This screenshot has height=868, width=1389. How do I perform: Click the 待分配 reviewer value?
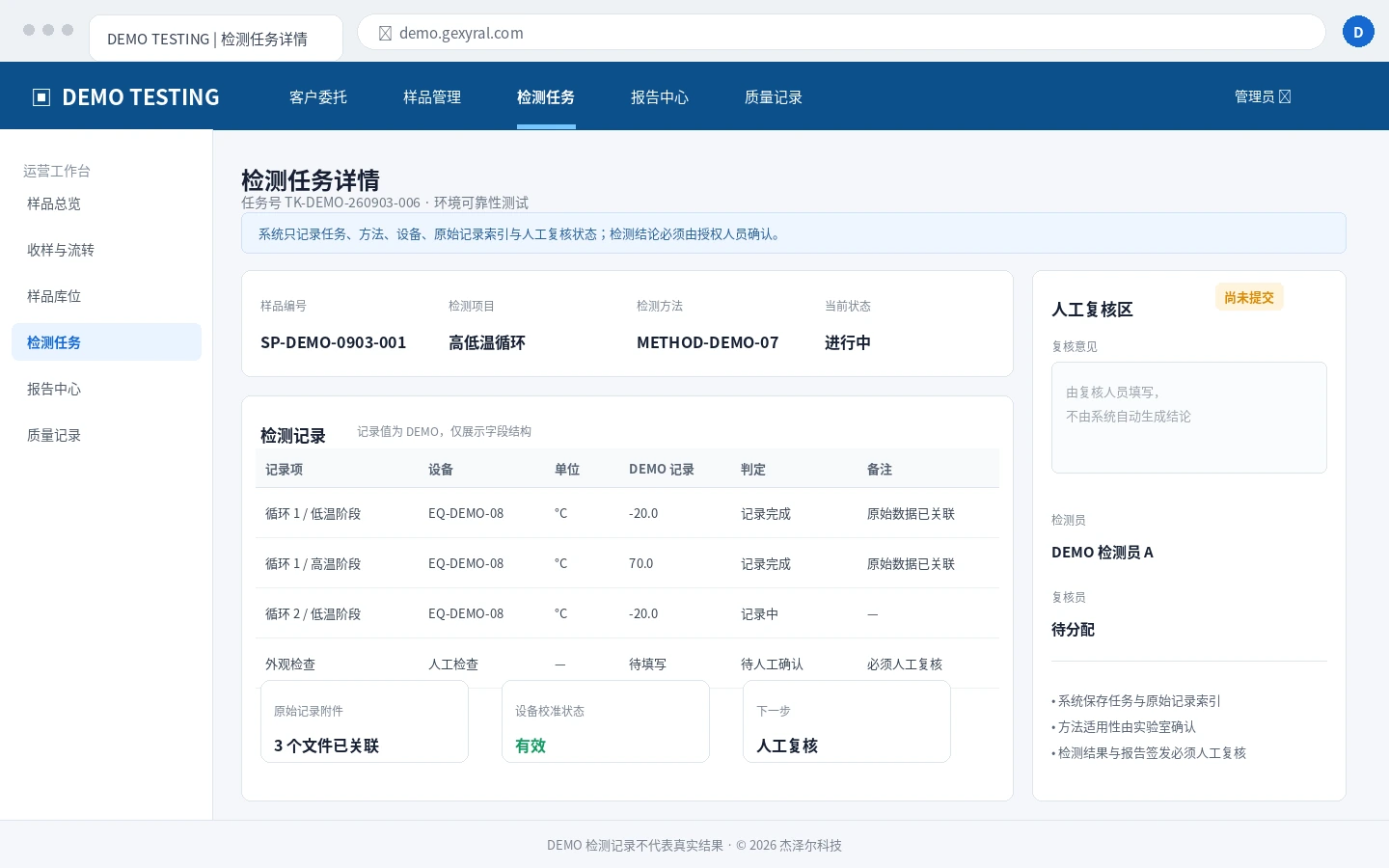[x=1074, y=630]
